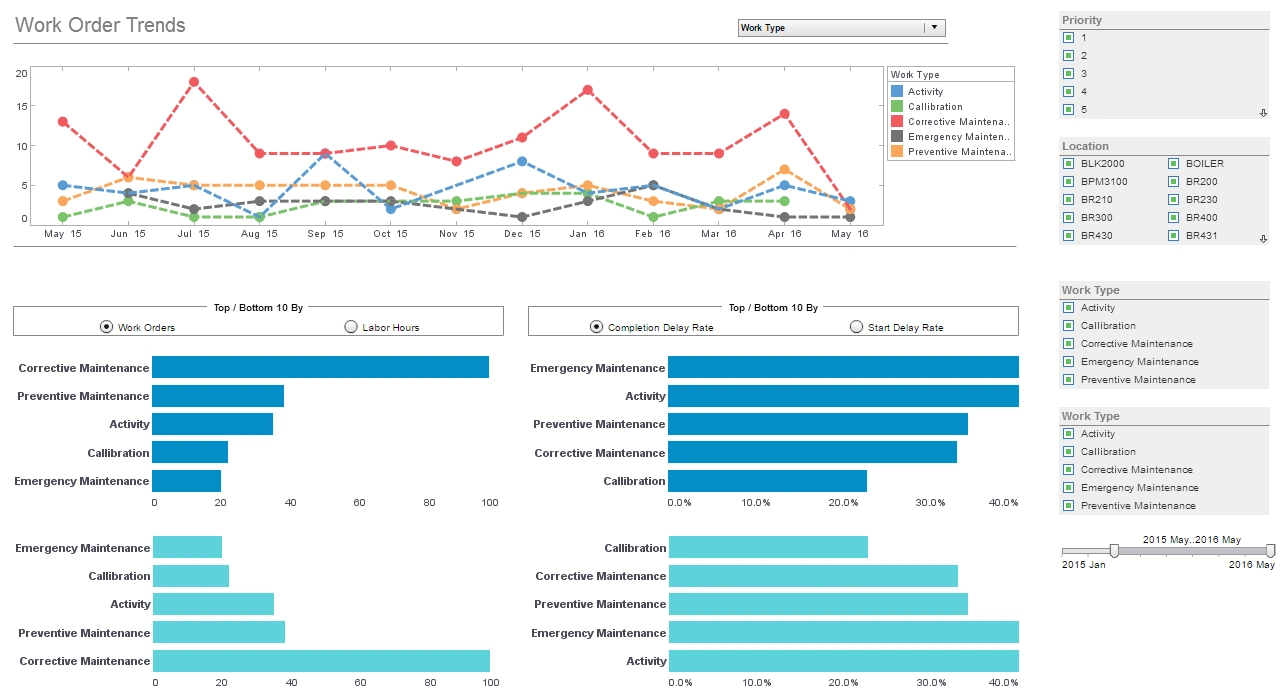The height and width of the screenshot is (700, 1280).
Task: Expand the Priority panel using its down arrow
Action: [x=1263, y=113]
